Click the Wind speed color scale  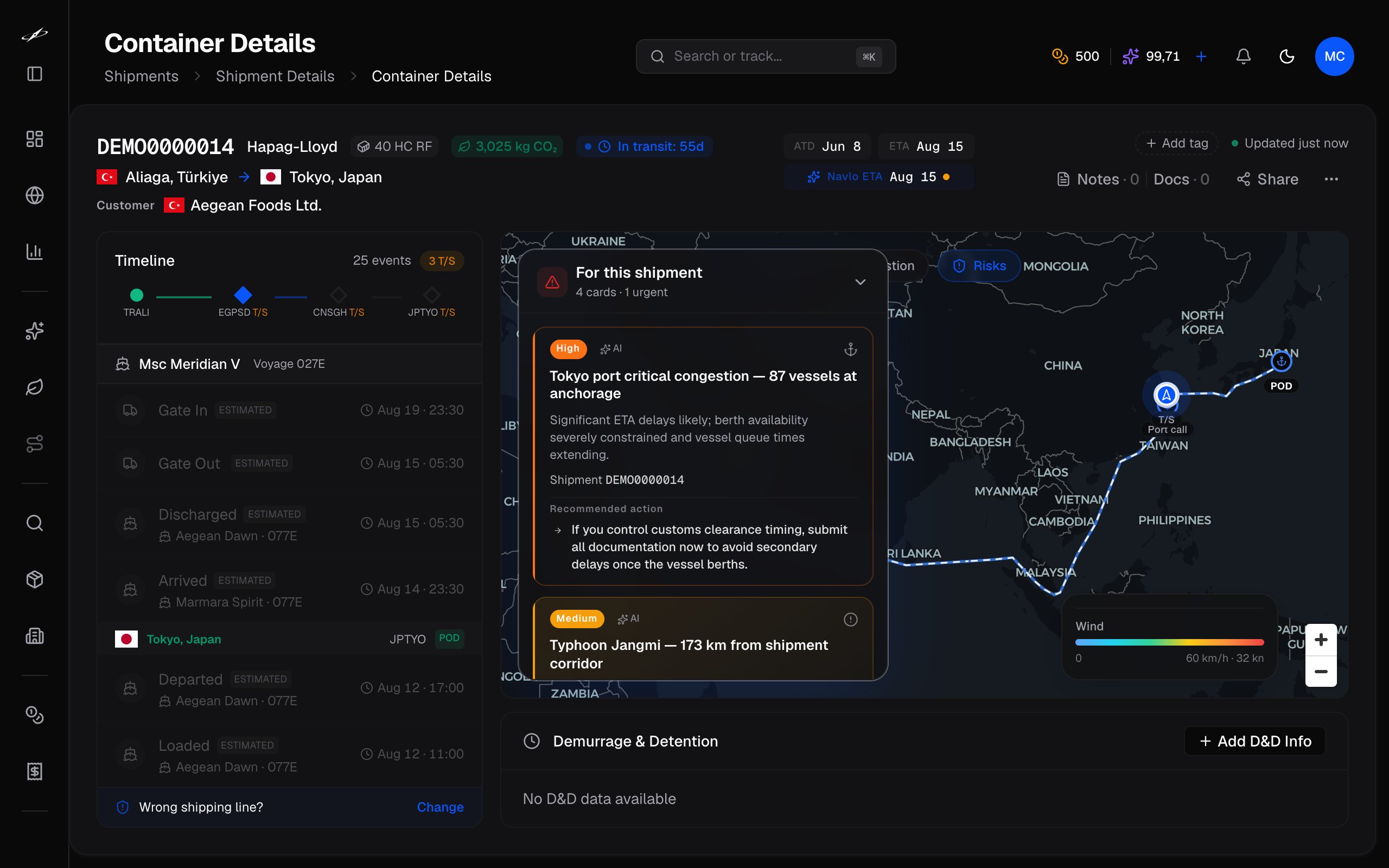(x=1169, y=642)
